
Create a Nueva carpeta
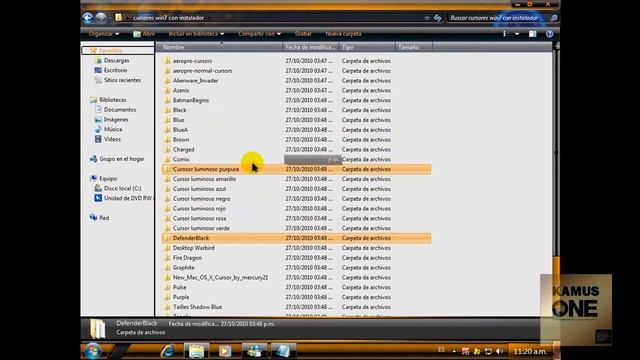coord(343,34)
